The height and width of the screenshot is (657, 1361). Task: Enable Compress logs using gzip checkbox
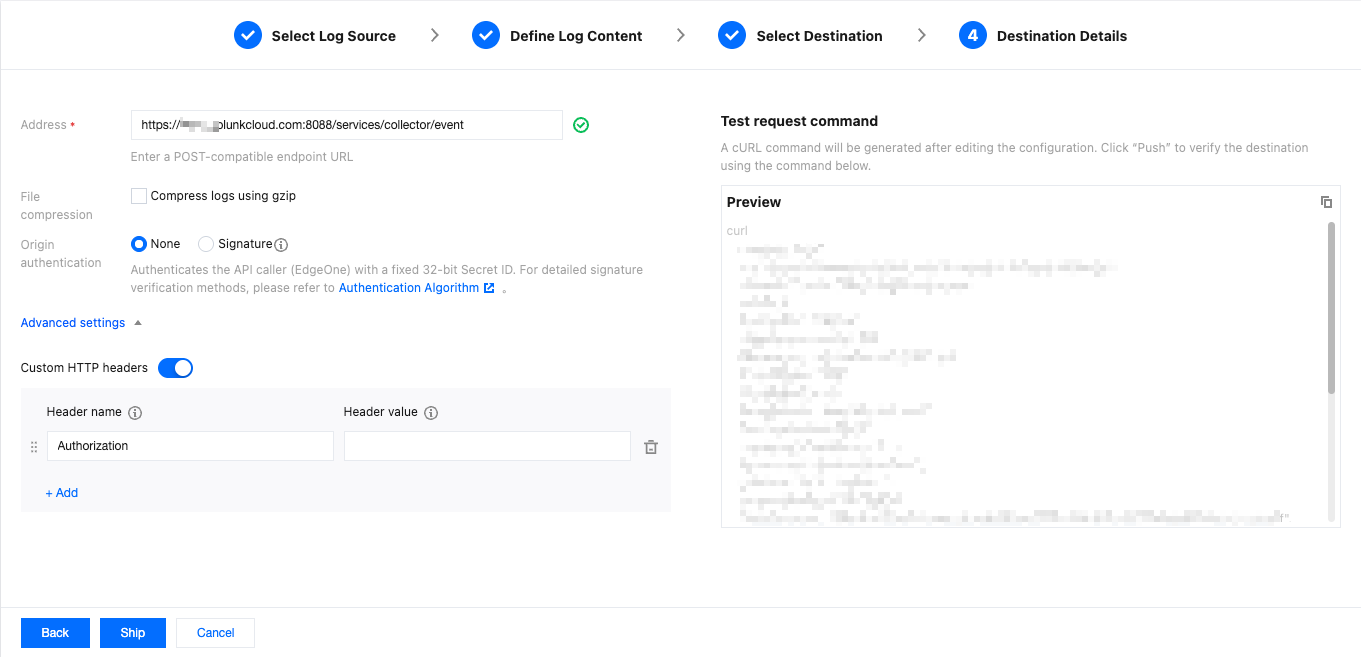(x=139, y=196)
